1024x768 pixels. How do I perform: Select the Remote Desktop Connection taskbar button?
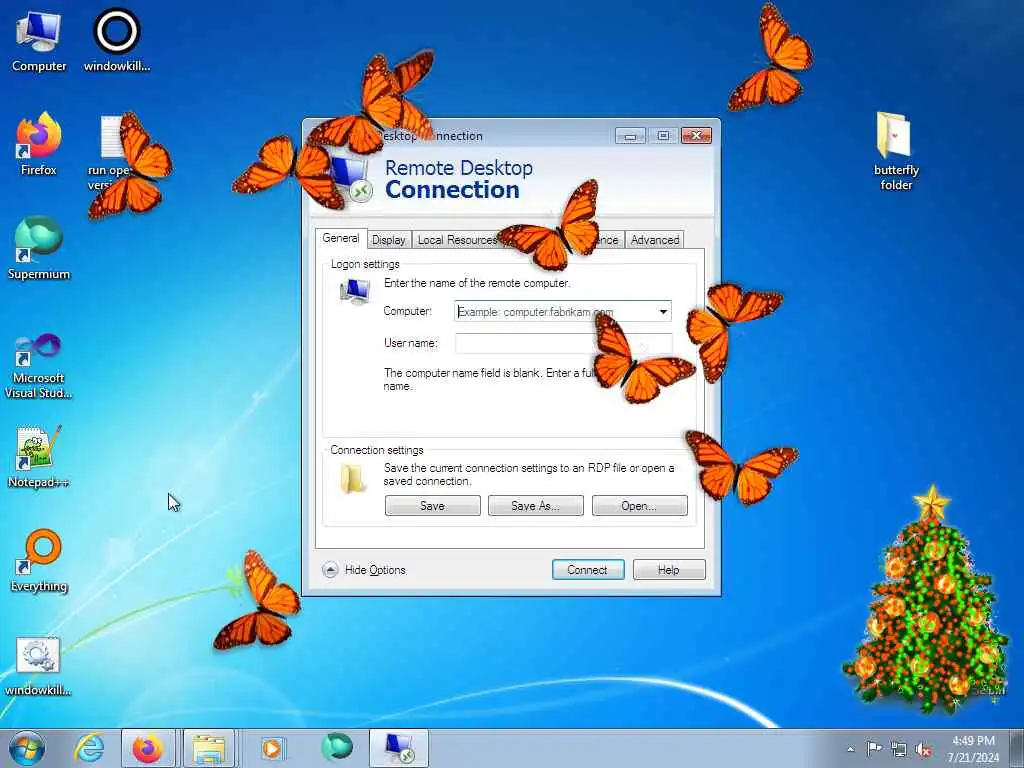click(399, 748)
